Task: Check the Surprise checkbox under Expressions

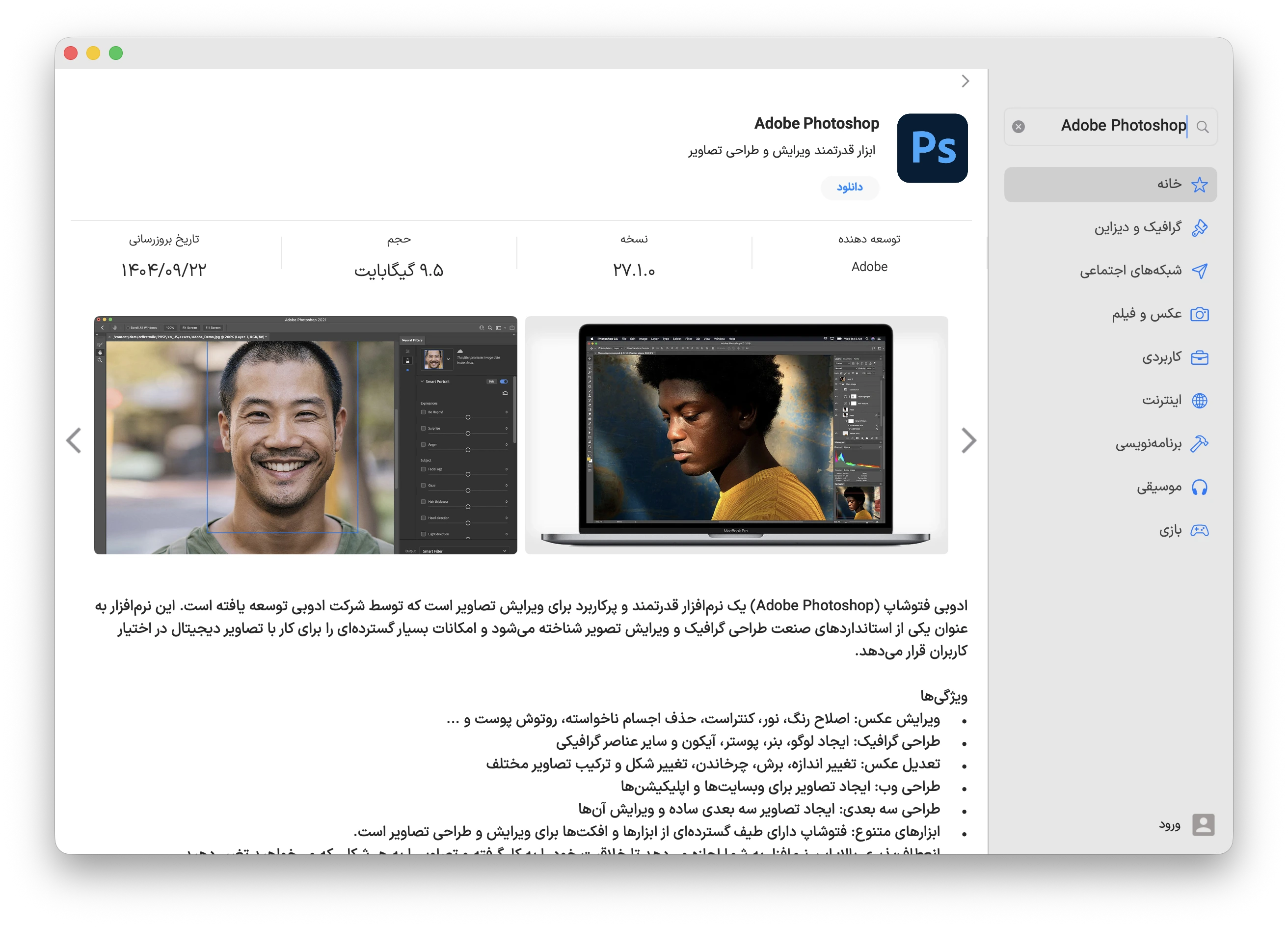Action: click(x=424, y=429)
